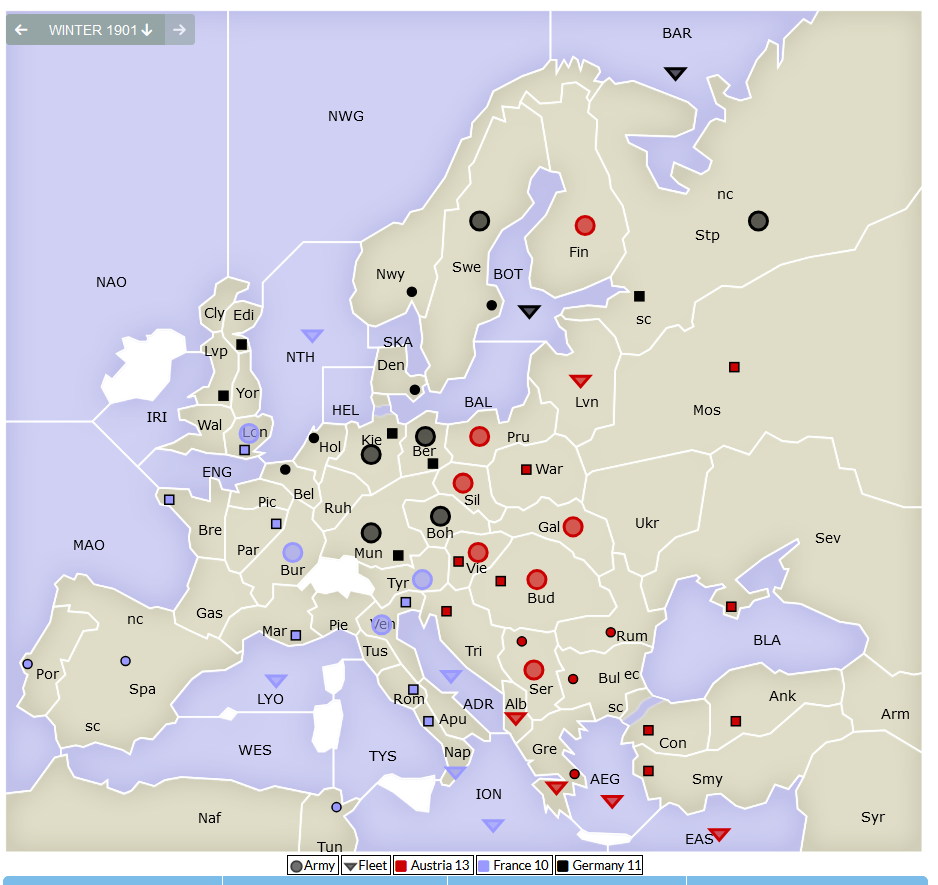Click the Sevastopol supply center square
The image size is (938, 885).
point(731,607)
